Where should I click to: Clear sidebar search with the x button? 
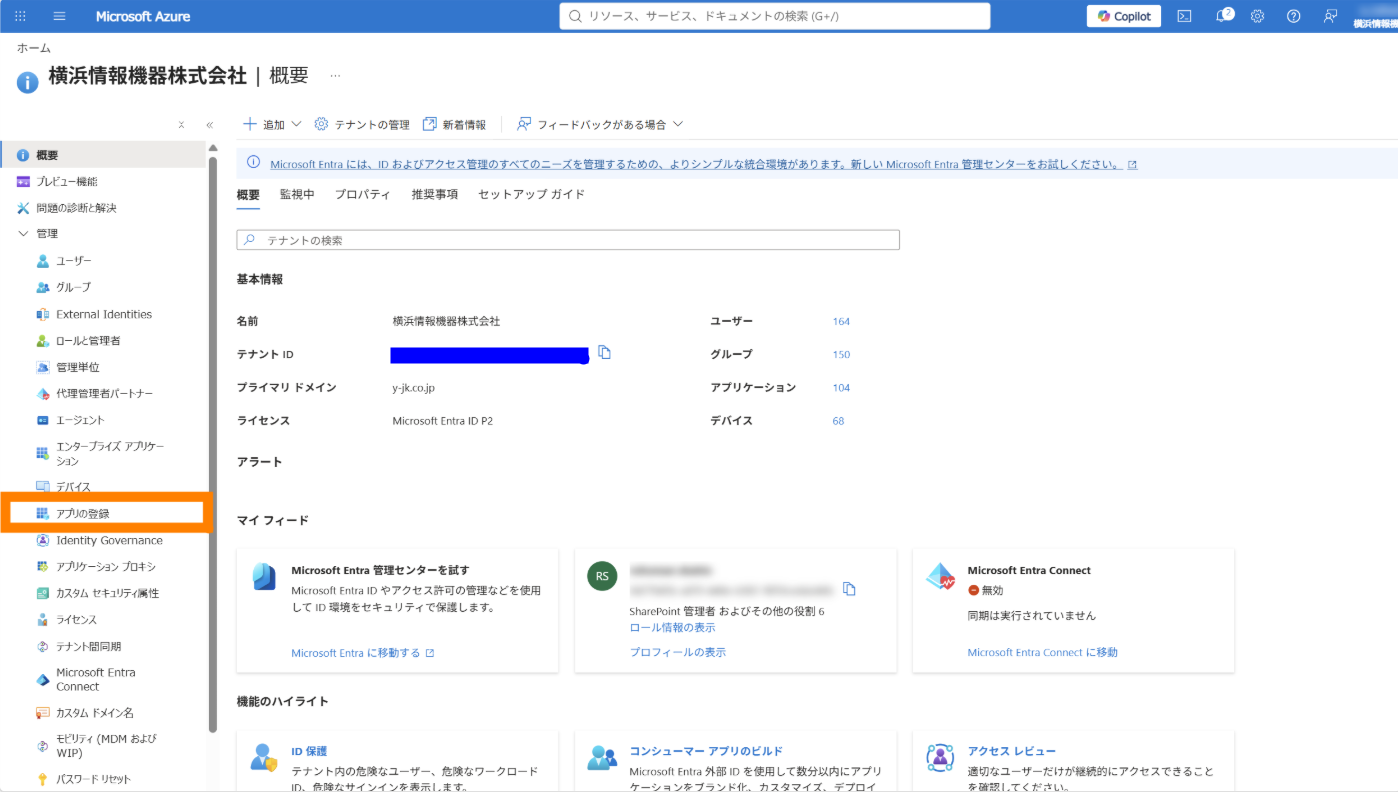pyautogui.click(x=181, y=125)
